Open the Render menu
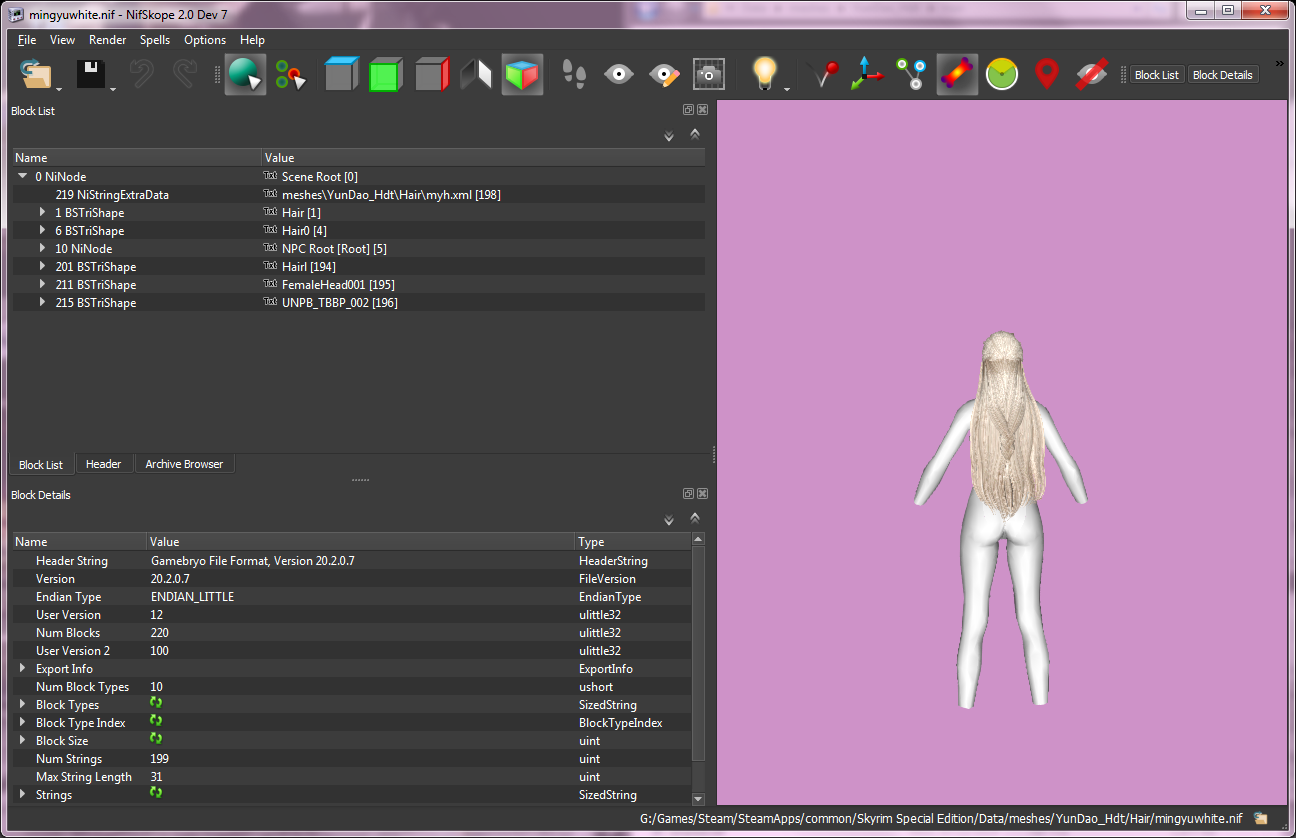Image resolution: width=1296 pixels, height=838 pixels. pos(108,40)
